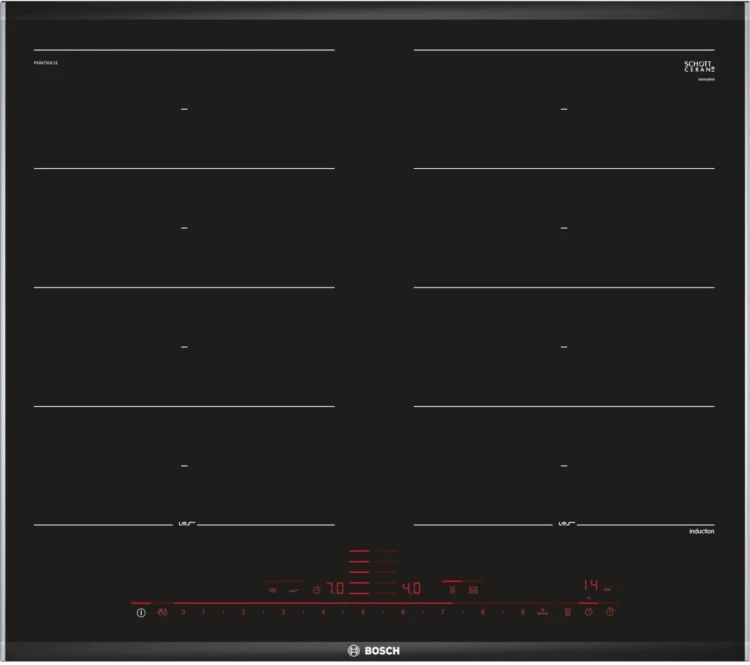This screenshot has width=750, height=665.
Task: Tap the stopwatch count-up timer symbol
Action: tap(610, 612)
